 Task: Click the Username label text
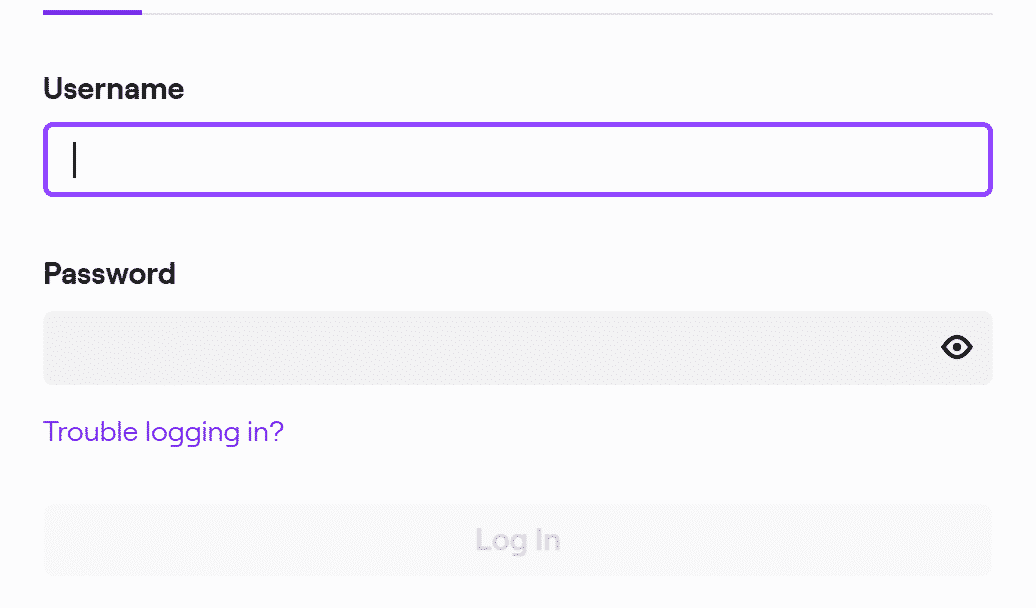pyautogui.click(x=114, y=89)
